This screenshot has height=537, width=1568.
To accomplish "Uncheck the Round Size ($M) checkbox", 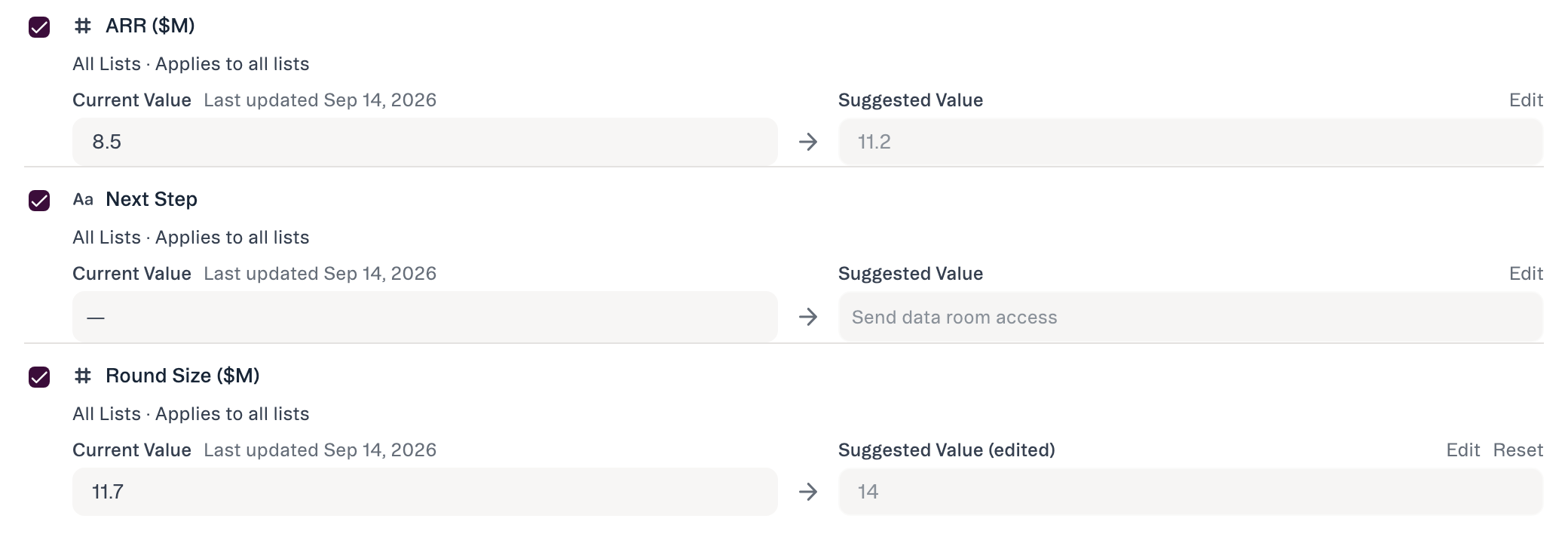I will pyautogui.click(x=39, y=377).
